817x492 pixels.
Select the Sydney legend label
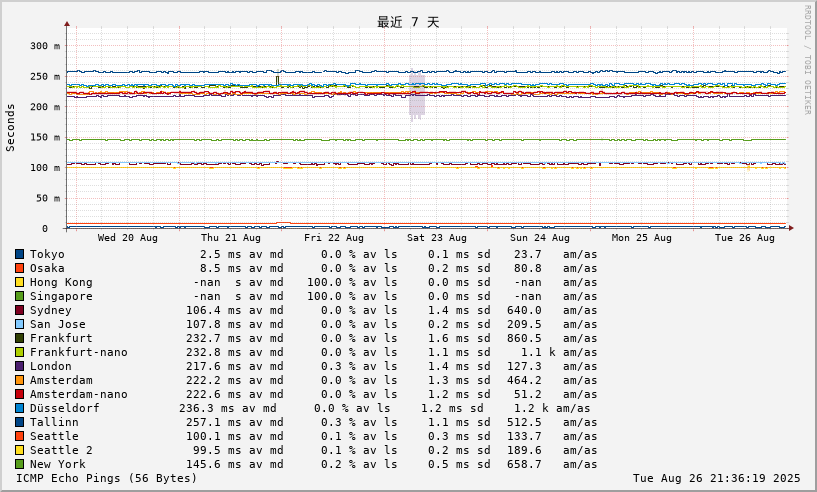[x=51, y=311]
